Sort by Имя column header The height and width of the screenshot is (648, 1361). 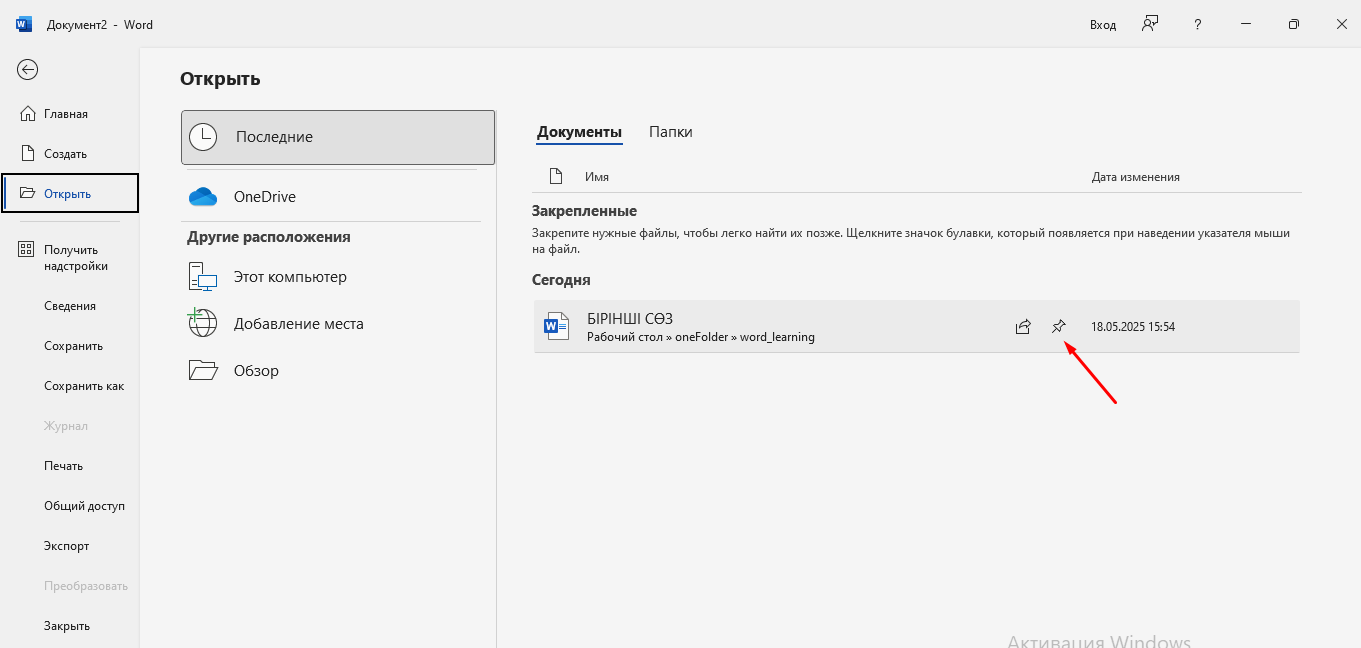click(x=597, y=177)
